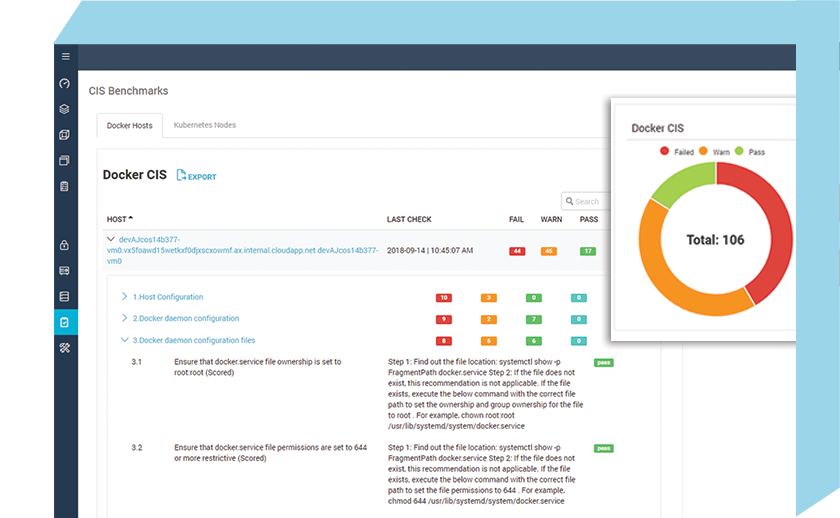Image resolution: width=840 pixels, height=518 pixels.
Task: Open the document list icon in sidebar
Action: pyautogui.click(x=64, y=186)
